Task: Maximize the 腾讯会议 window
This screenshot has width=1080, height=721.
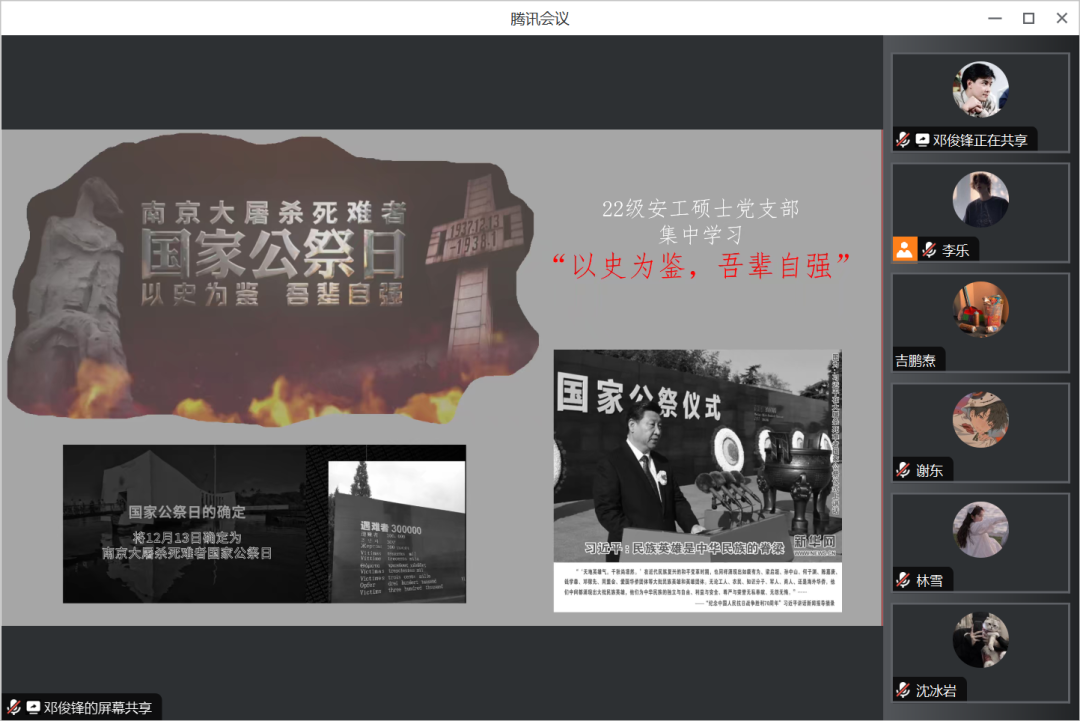Action: click(1028, 18)
